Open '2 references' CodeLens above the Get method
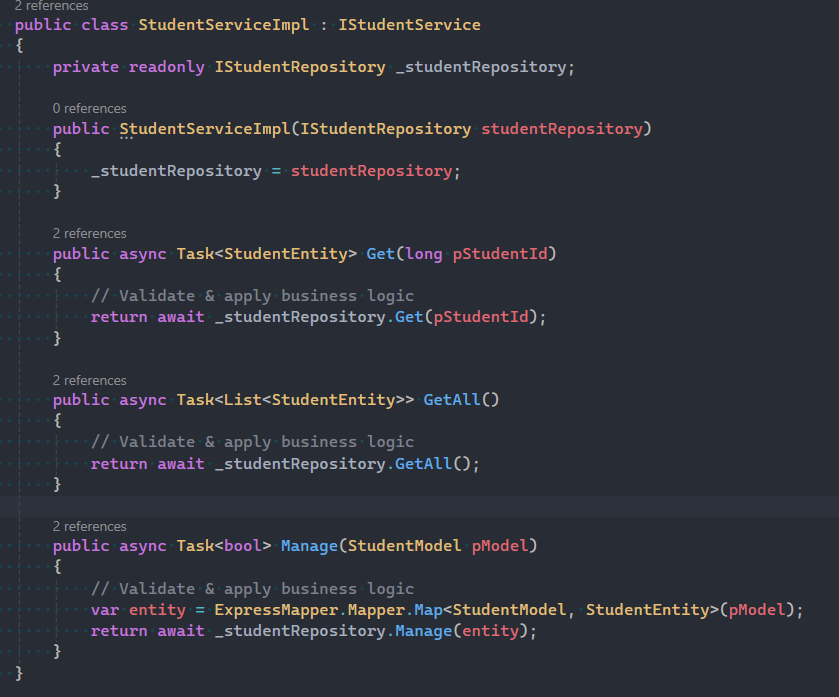 [89, 234]
